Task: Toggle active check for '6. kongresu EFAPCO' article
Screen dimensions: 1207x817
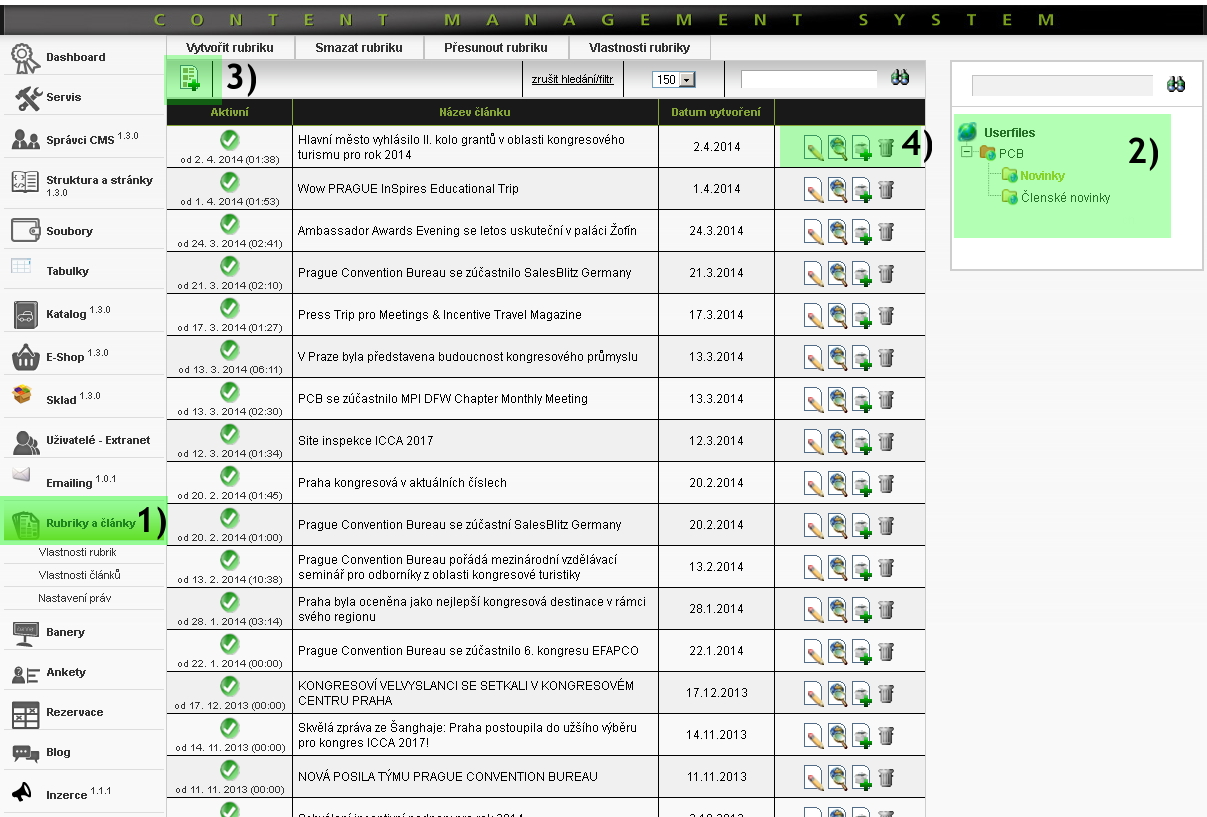Action: (229, 644)
